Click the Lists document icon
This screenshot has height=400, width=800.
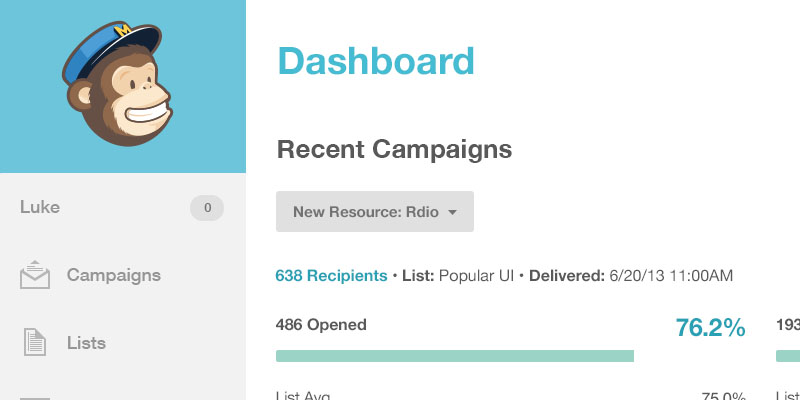click(35, 343)
